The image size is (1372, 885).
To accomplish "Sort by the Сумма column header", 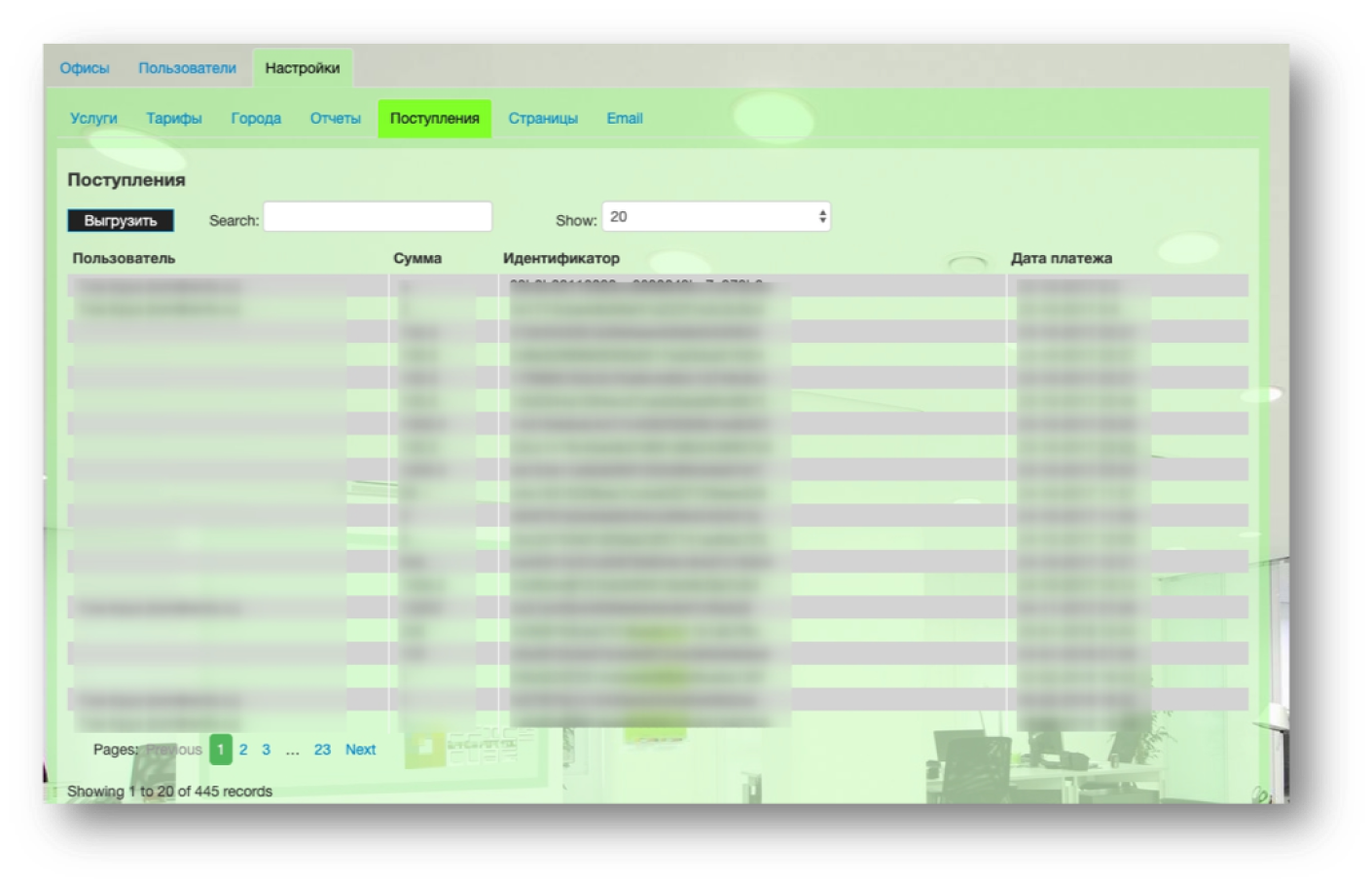I will [x=417, y=259].
